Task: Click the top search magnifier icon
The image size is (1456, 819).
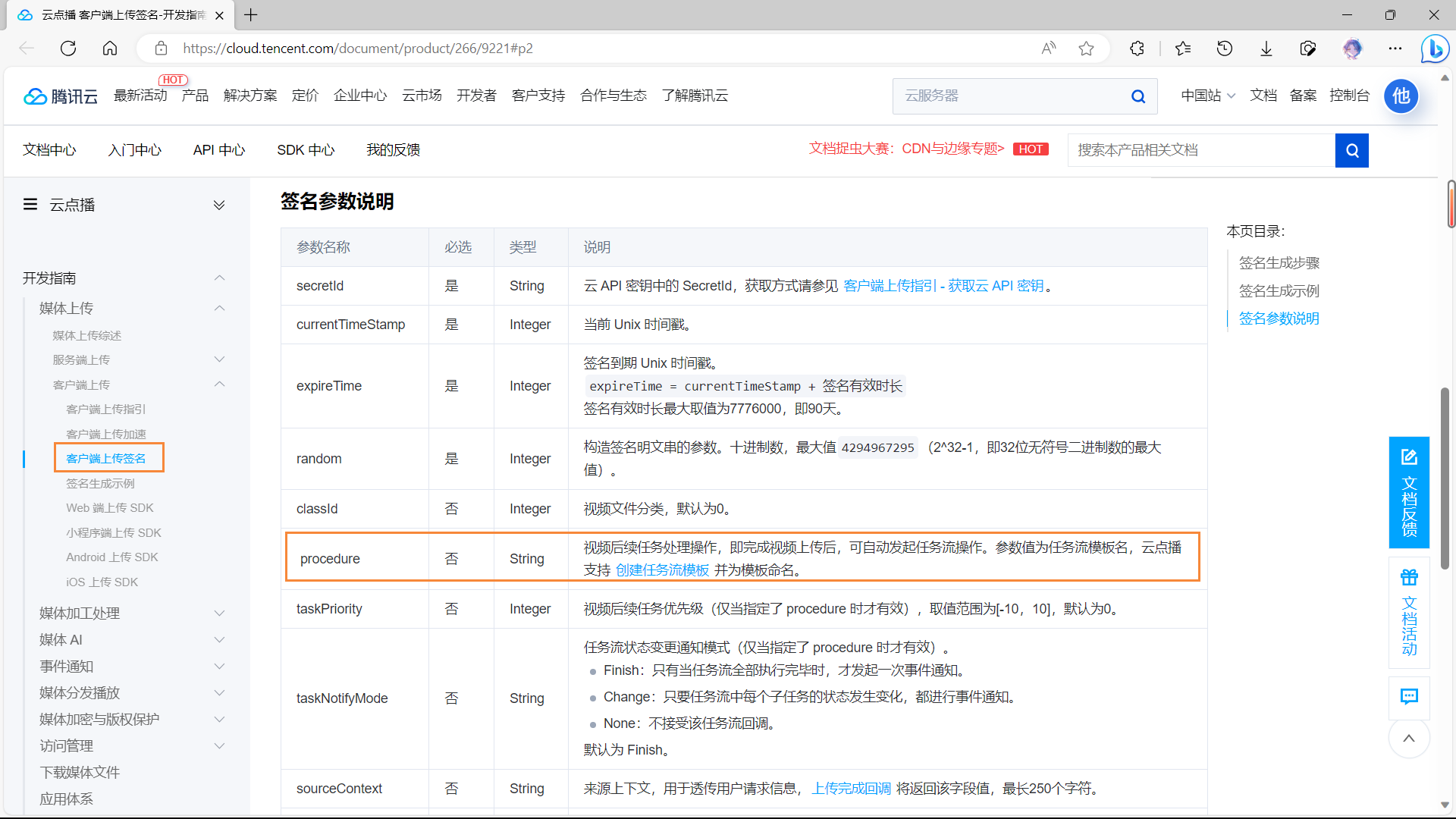Action: pos(1137,96)
